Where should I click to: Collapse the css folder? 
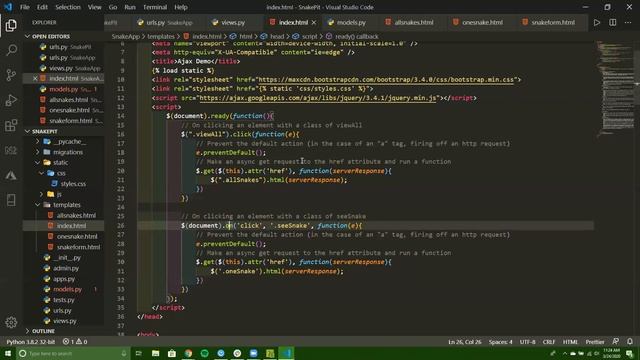coord(61,173)
